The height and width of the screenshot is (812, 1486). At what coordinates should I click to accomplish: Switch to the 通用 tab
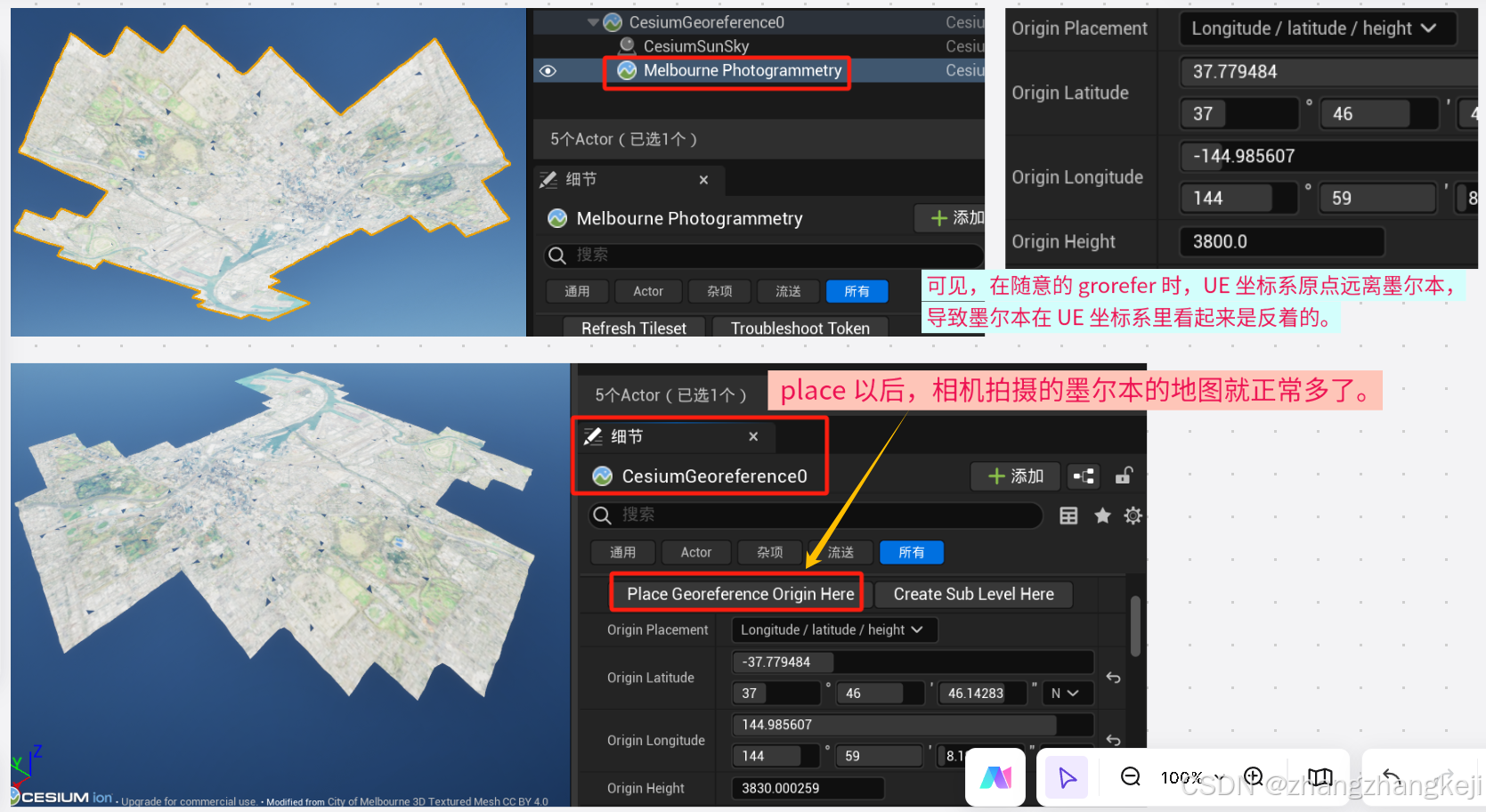pyautogui.click(x=623, y=552)
